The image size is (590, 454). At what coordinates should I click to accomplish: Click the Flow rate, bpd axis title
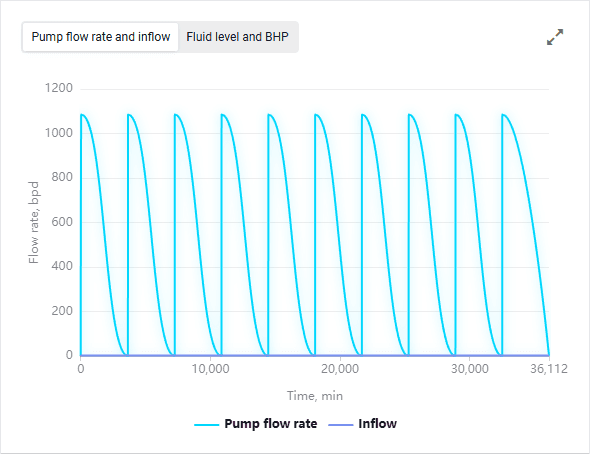coord(33,222)
